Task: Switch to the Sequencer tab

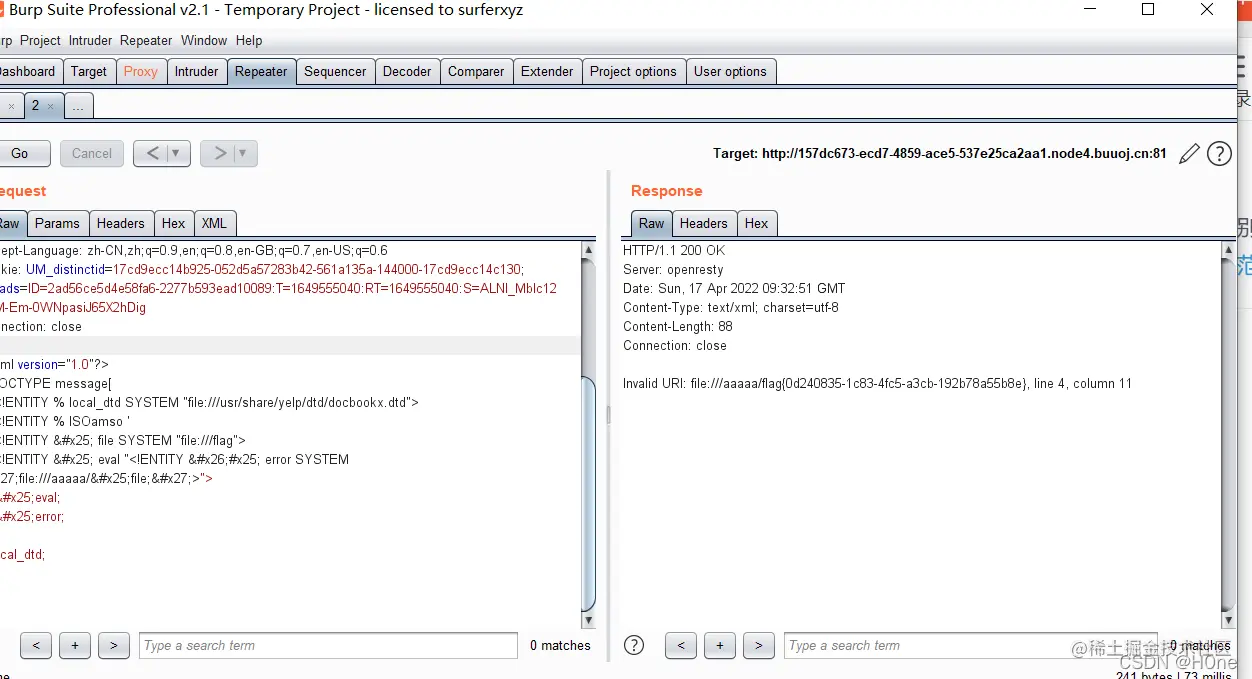Action: tap(335, 71)
